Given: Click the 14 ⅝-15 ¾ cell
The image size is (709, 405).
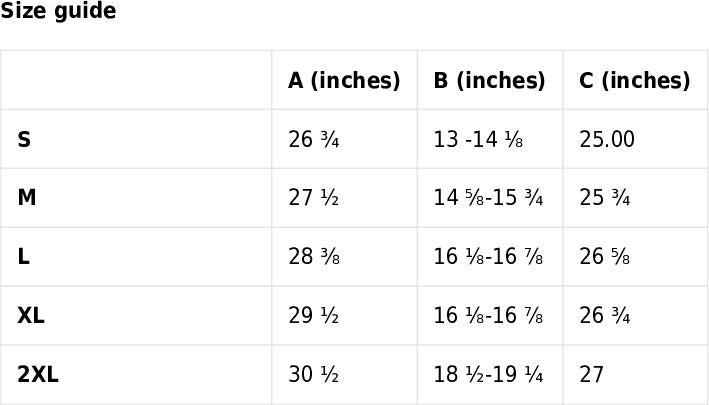Looking at the screenshot, I should pos(488,198).
